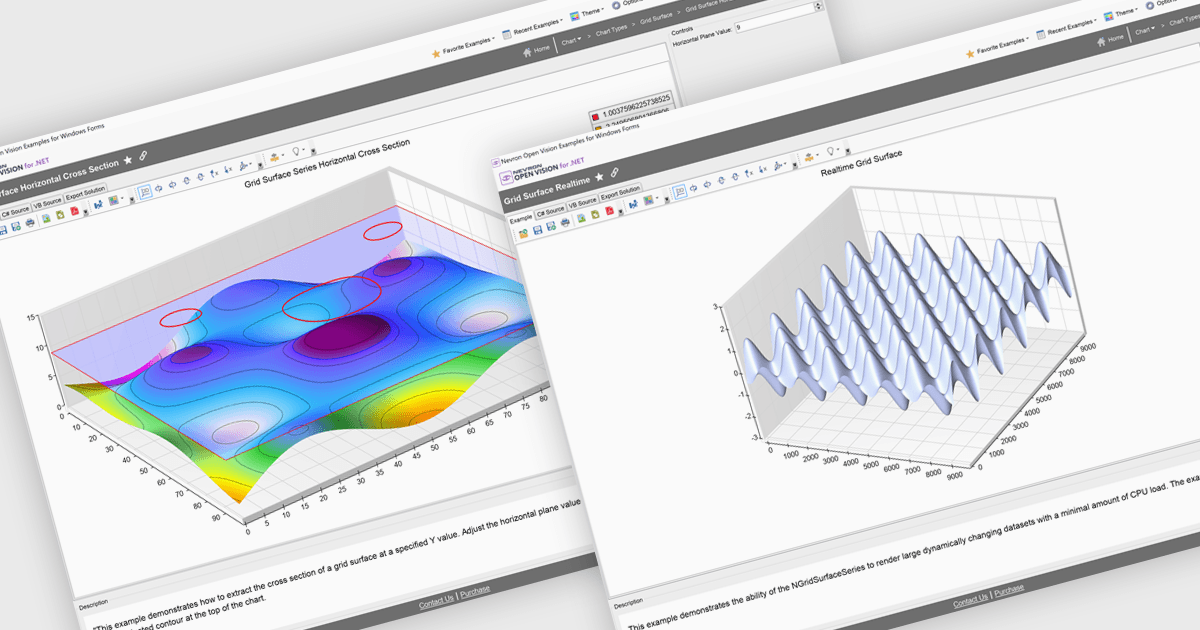Open lighting bulb dropdown in Realtime window
The width and height of the screenshot is (1200, 630).
[x=832, y=151]
